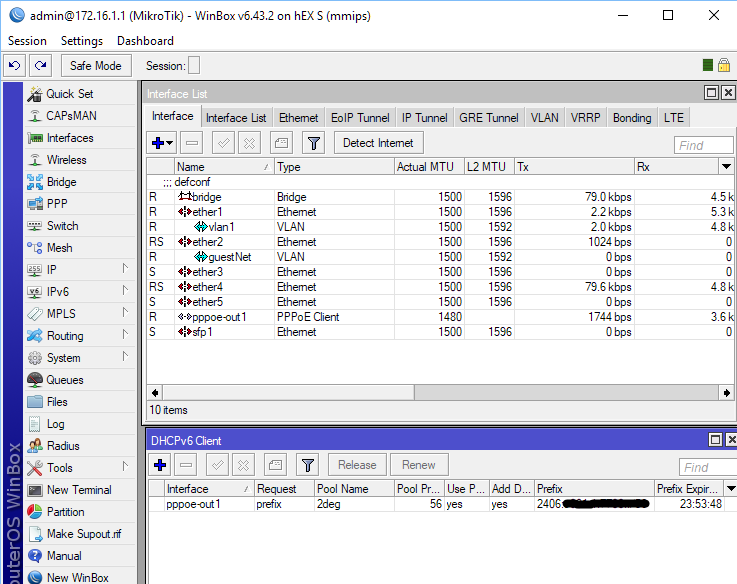Sort the interface table by Type column
The image size is (737, 584).
[334, 167]
